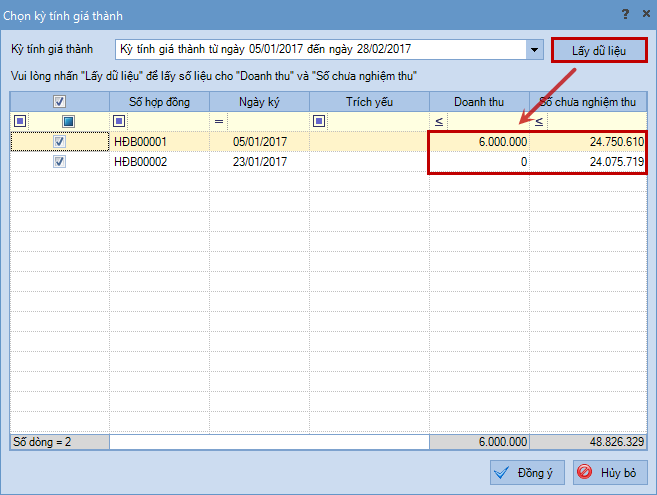Sort by Số hợp đồng column header
The width and height of the screenshot is (657, 495).
(159, 101)
